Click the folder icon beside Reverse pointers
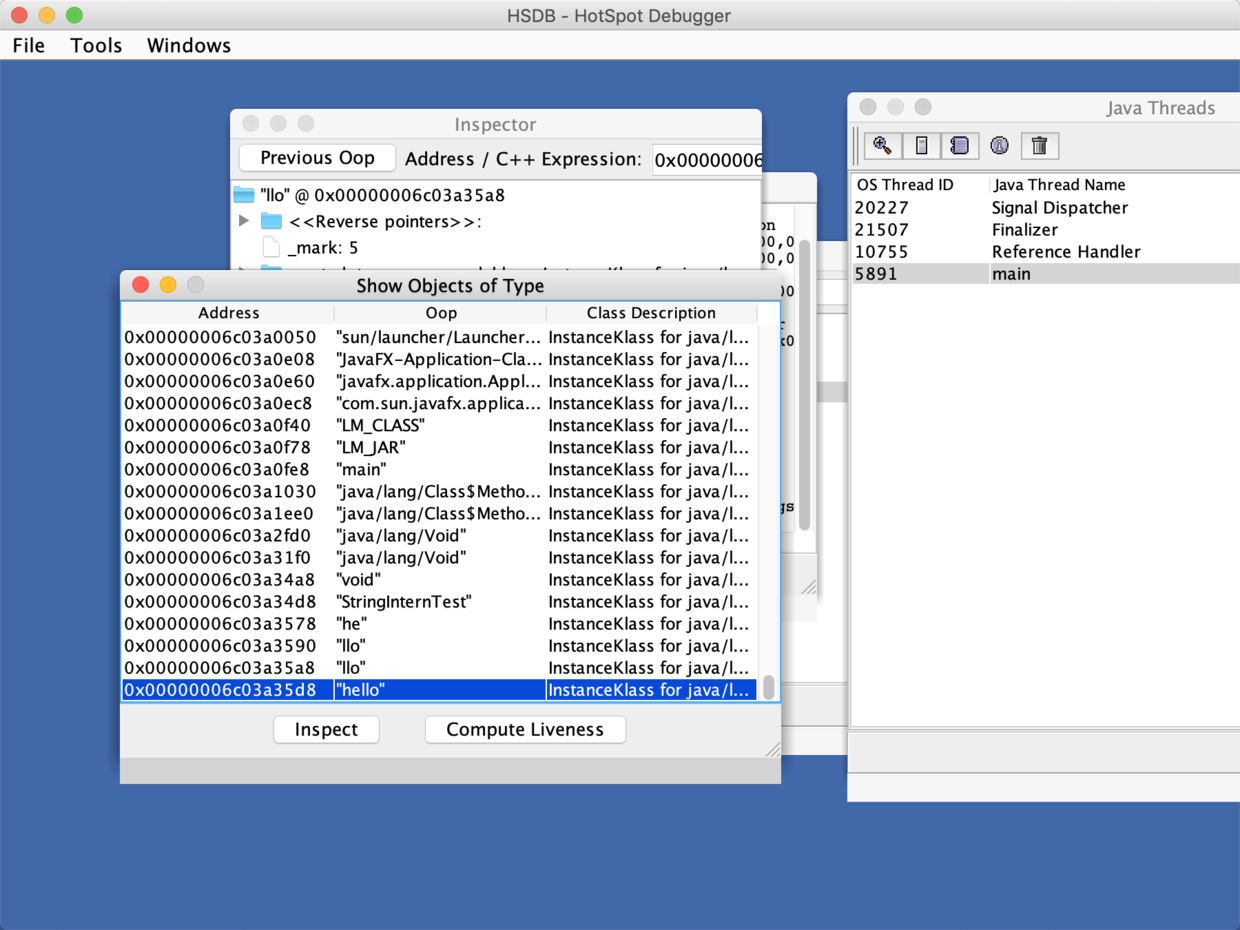This screenshot has width=1240, height=930. [x=271, y=221]
